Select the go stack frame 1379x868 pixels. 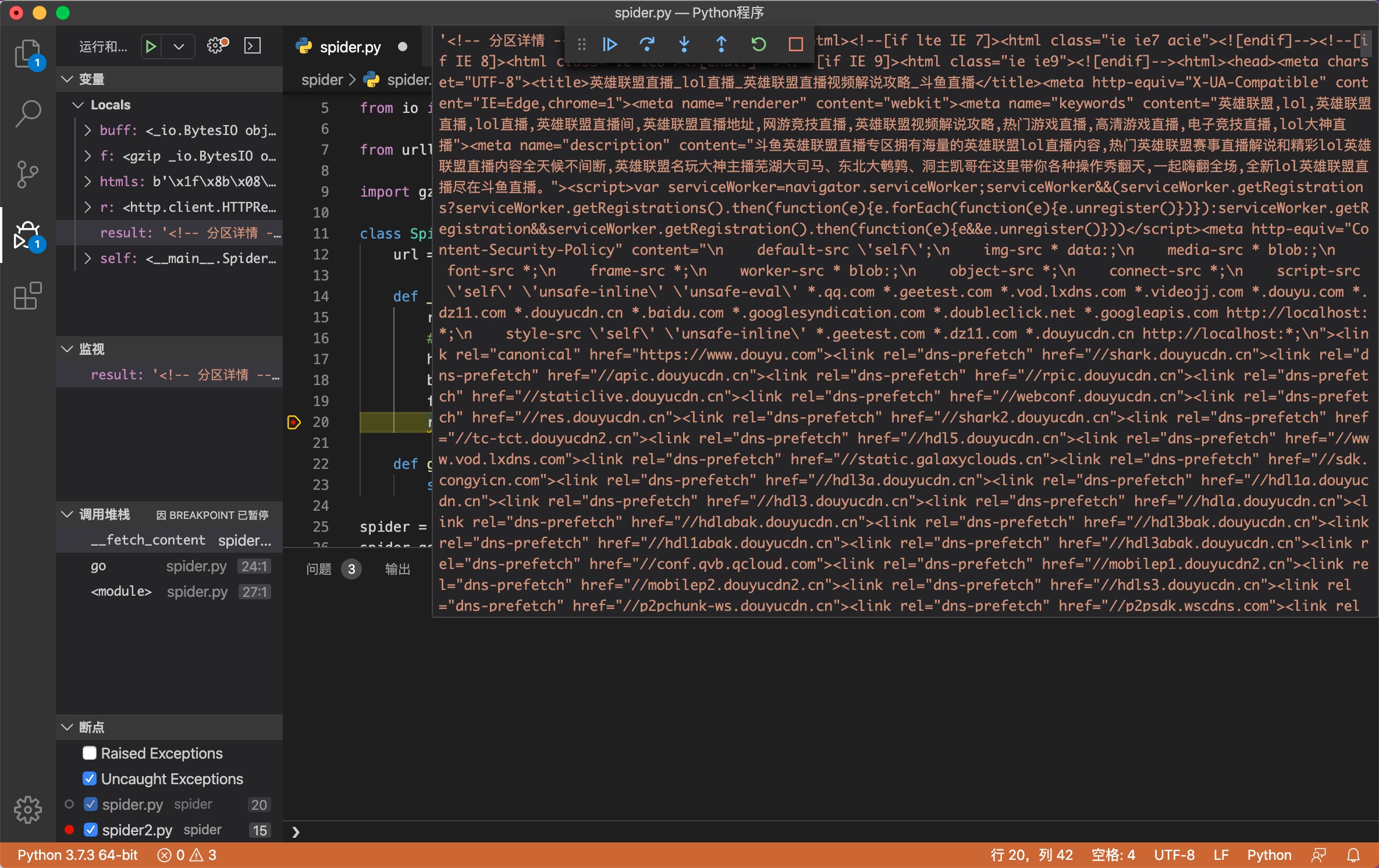[x=169, y=565]
